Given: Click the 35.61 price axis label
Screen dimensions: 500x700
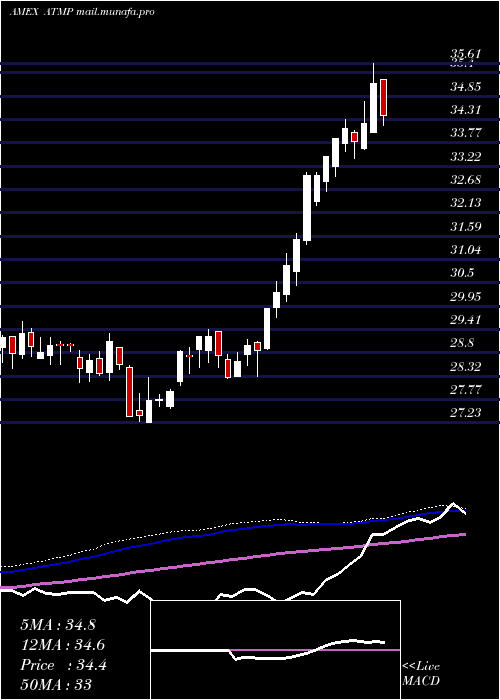Looking at the screenshot, I should [466, 54].
